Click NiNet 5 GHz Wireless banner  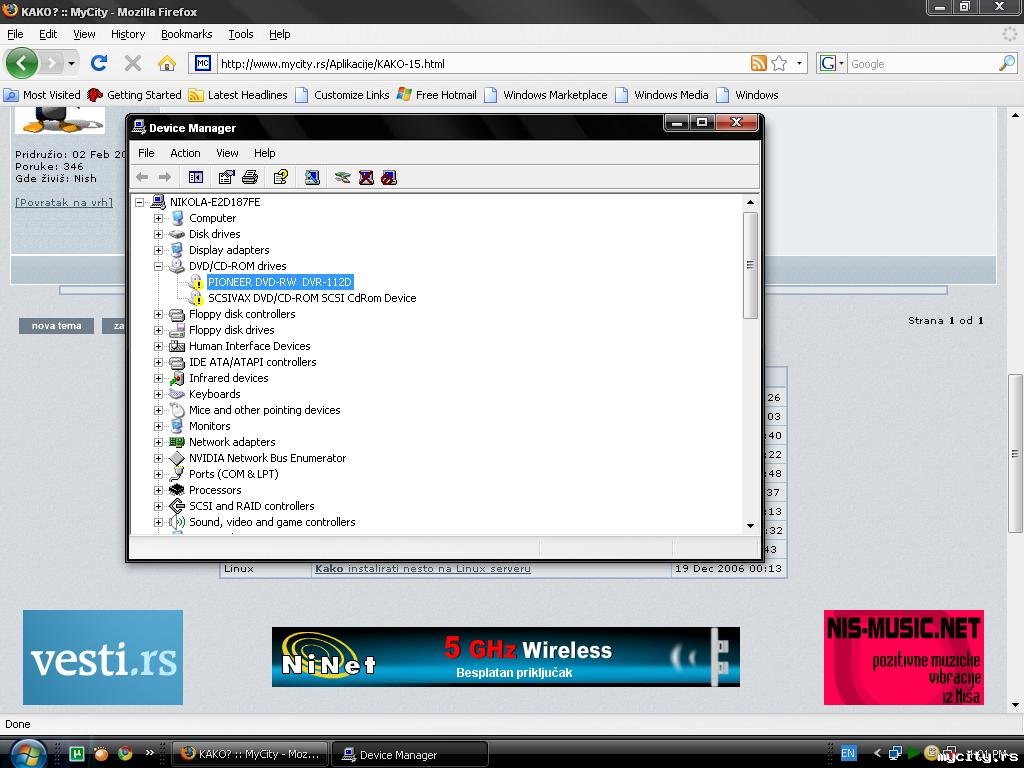point(505,657)
